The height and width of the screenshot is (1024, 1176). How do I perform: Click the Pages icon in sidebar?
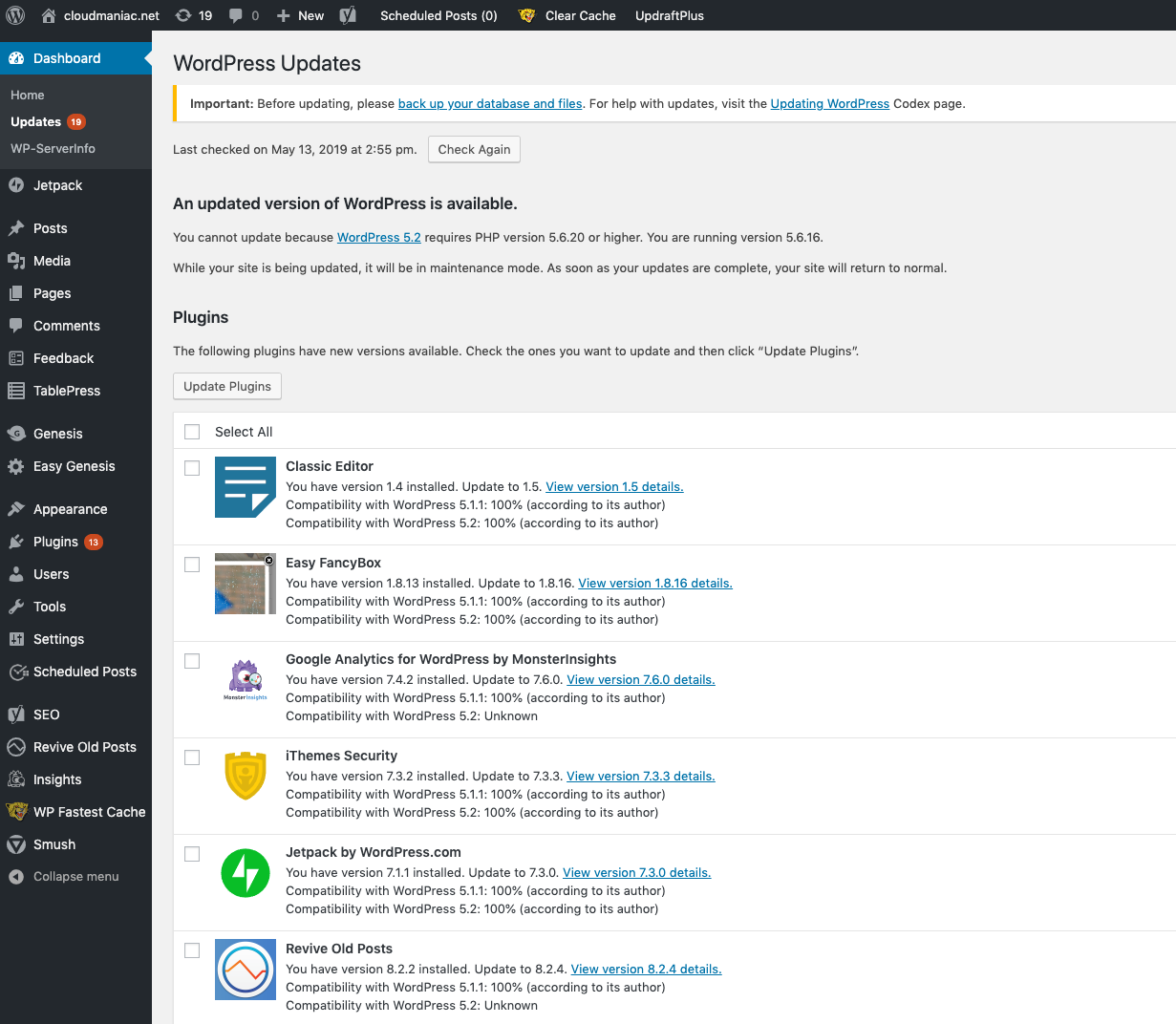pyautogui.click(x=16, y=293)
